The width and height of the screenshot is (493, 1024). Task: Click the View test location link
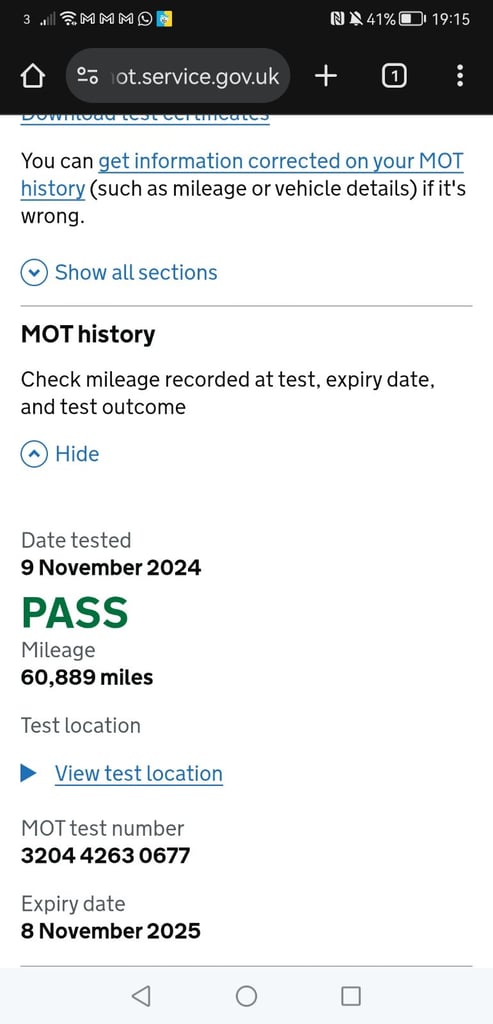point(138,774)
